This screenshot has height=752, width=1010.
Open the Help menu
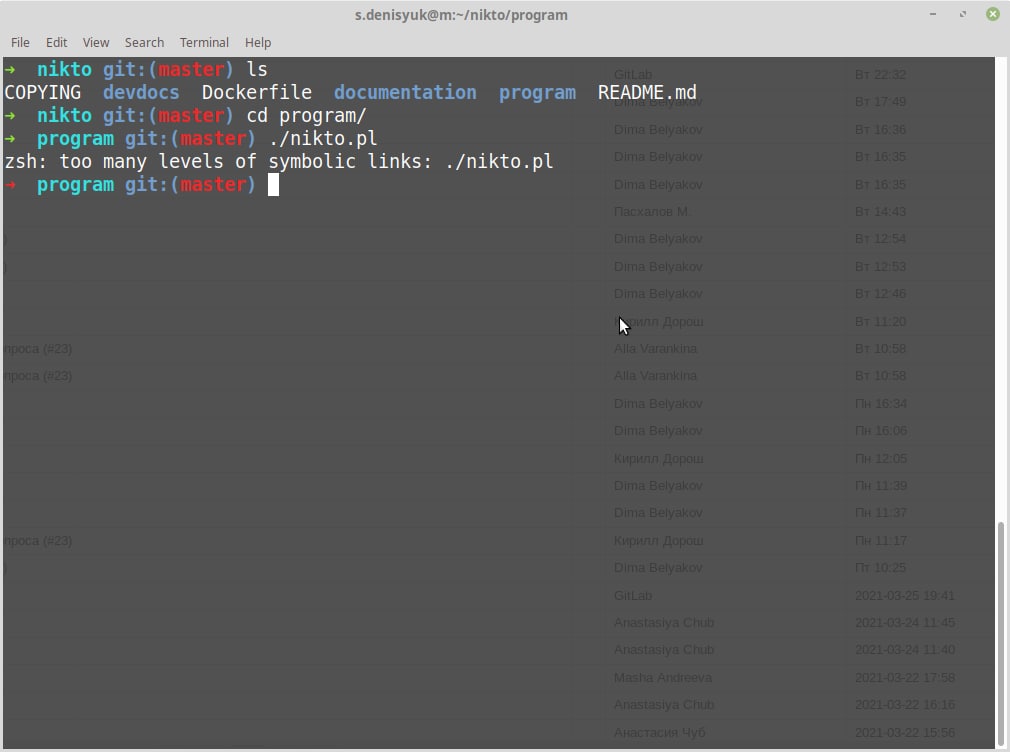258,43
